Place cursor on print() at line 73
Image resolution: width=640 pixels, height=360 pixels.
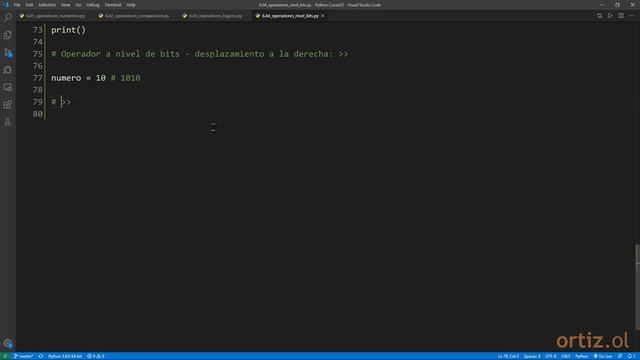69,30
